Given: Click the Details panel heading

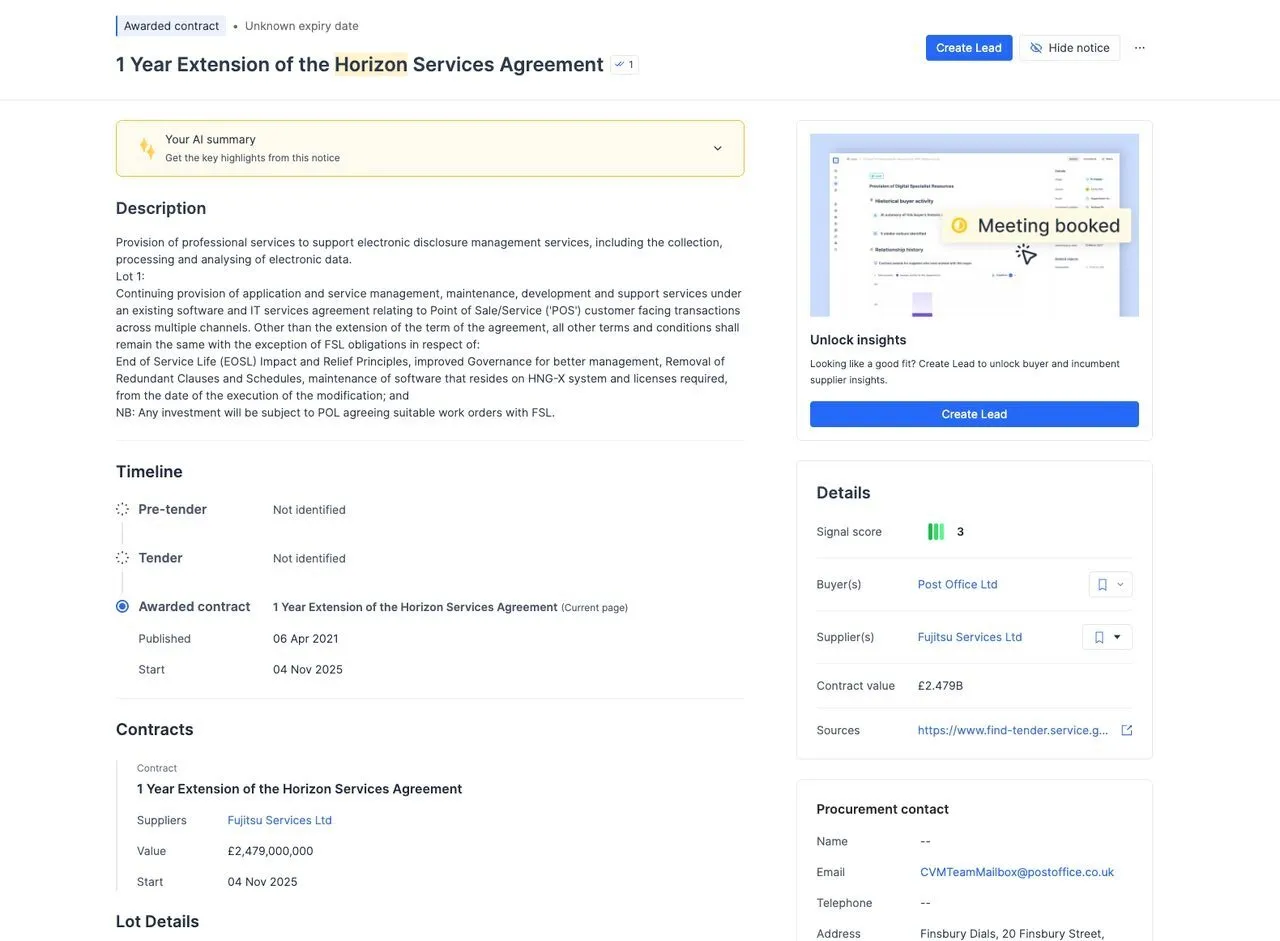Looking at the screenshot, I should point(844,493).
